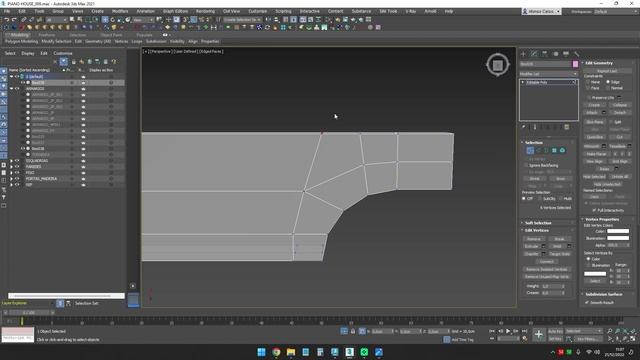Open the Utilities command panel tab
The image size is (640, 360).
point(576,53)
